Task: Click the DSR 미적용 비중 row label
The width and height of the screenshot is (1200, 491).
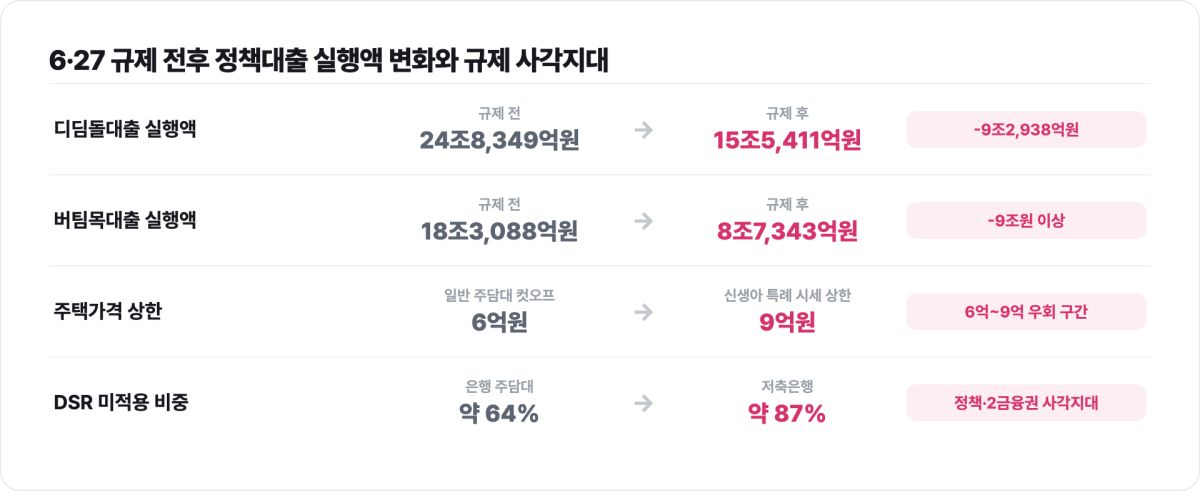Action: 121,402
